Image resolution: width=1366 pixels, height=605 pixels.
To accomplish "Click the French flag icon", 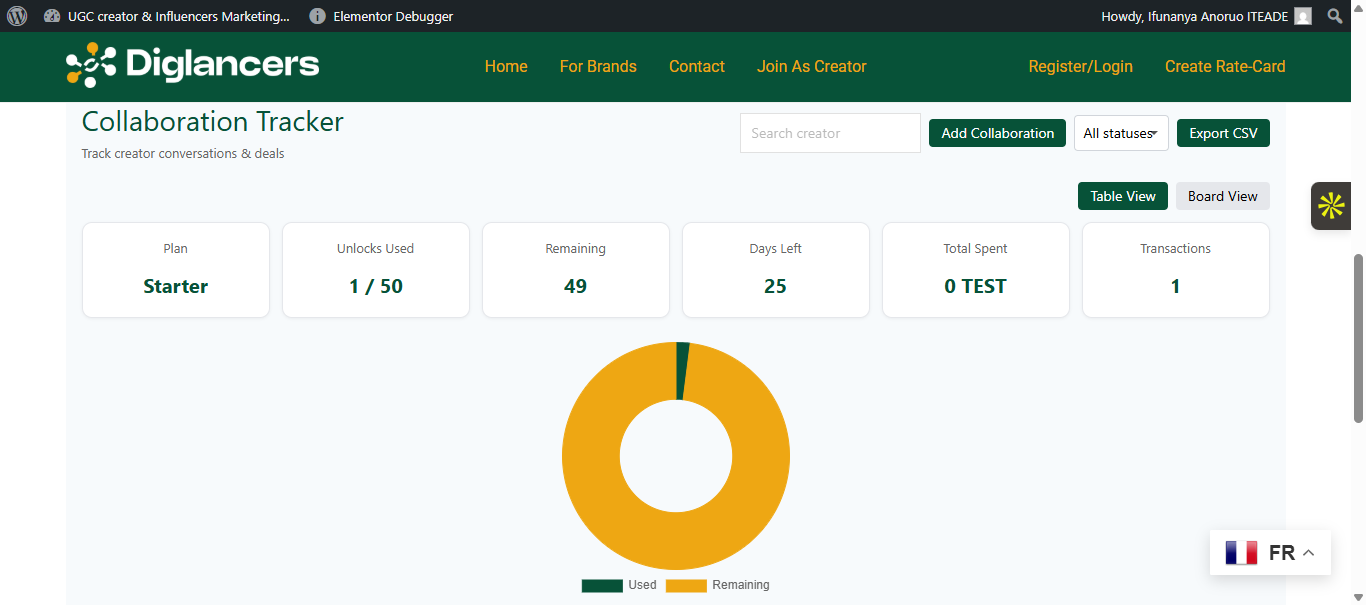I will click(1241, 552).
